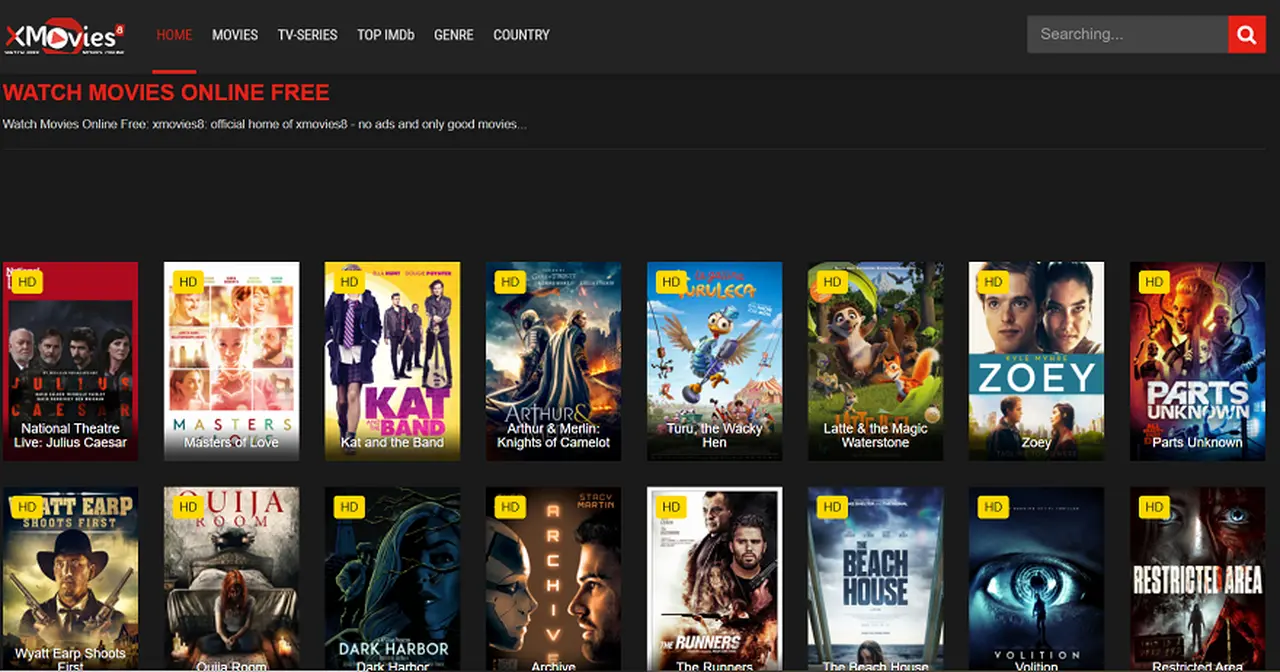Click the HD badge on Volition
1280x672 pixels.
993,507
